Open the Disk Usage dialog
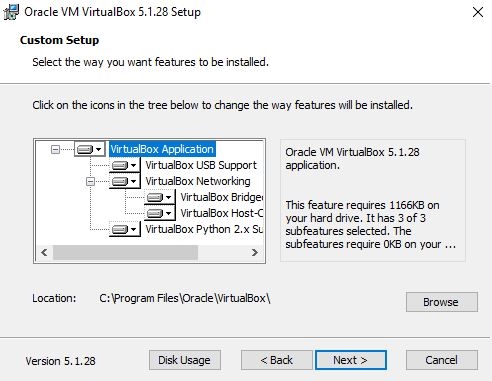492x381 pixels. [x=185, y=360]
